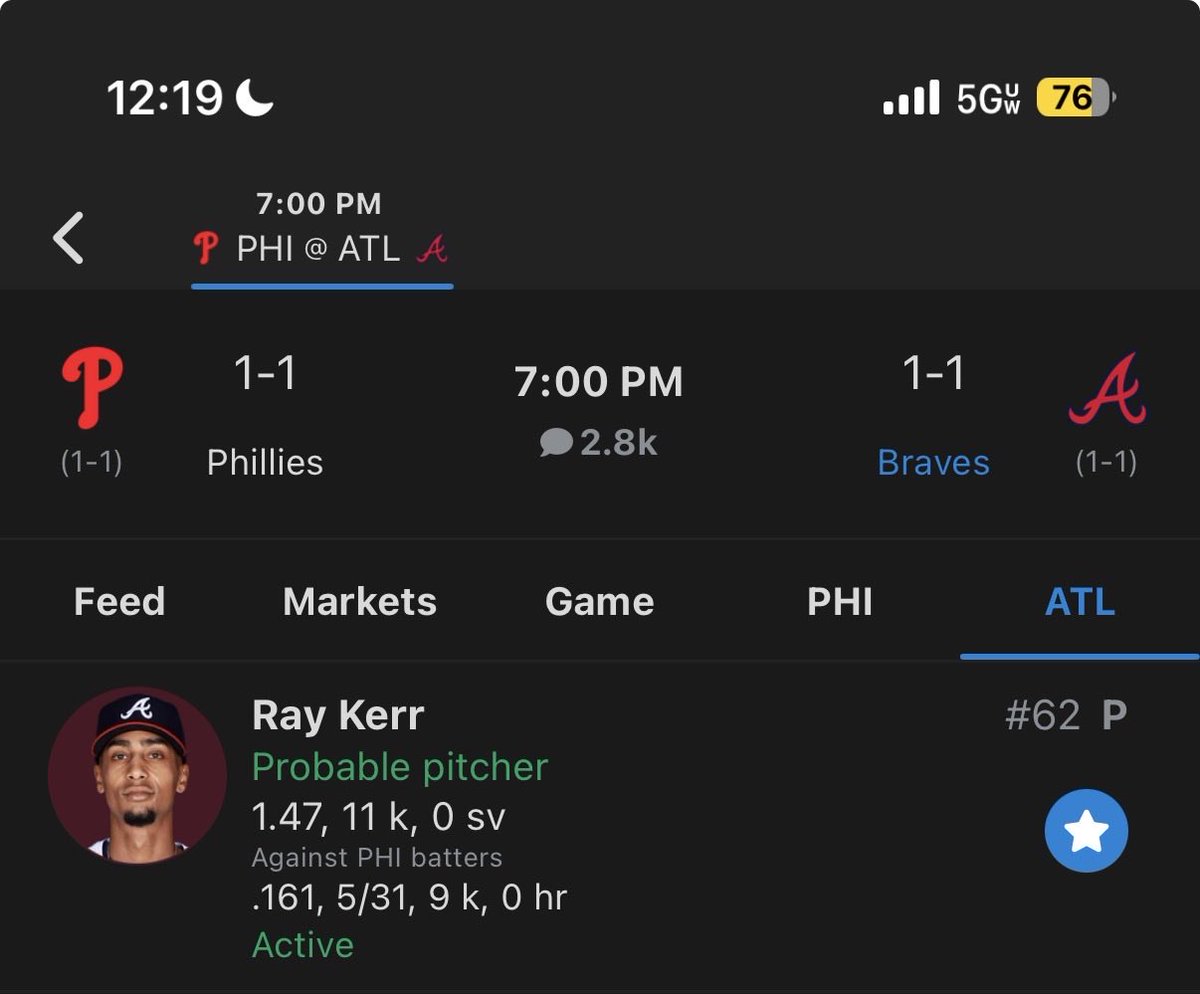The image size is (1200, 994).
Task: Open the 2.8k comments bubble
Action: [598, 442]
